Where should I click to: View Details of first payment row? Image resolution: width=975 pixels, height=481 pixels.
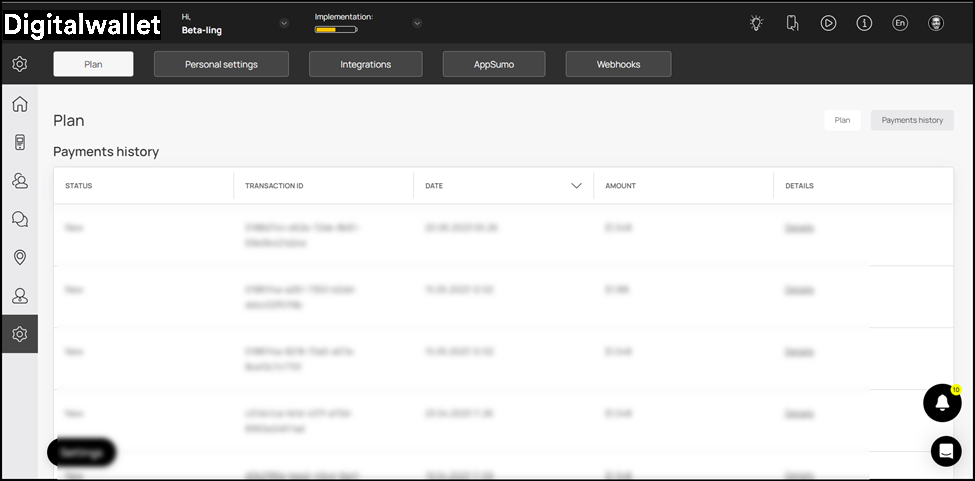(799, 227)
